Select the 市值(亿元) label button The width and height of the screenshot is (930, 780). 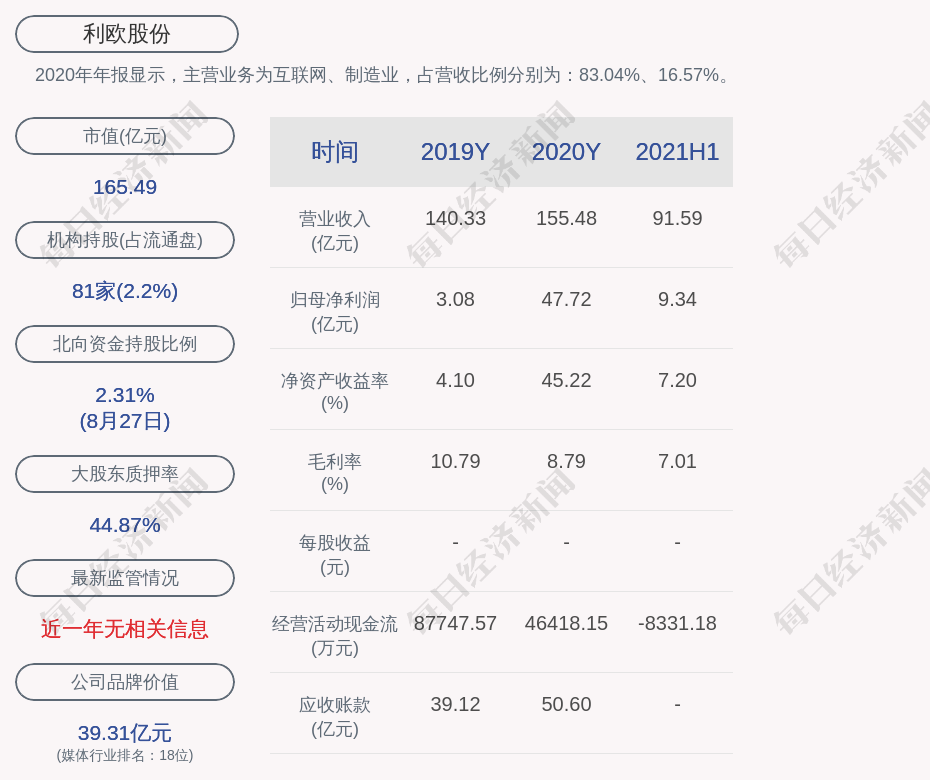point(125,136)
